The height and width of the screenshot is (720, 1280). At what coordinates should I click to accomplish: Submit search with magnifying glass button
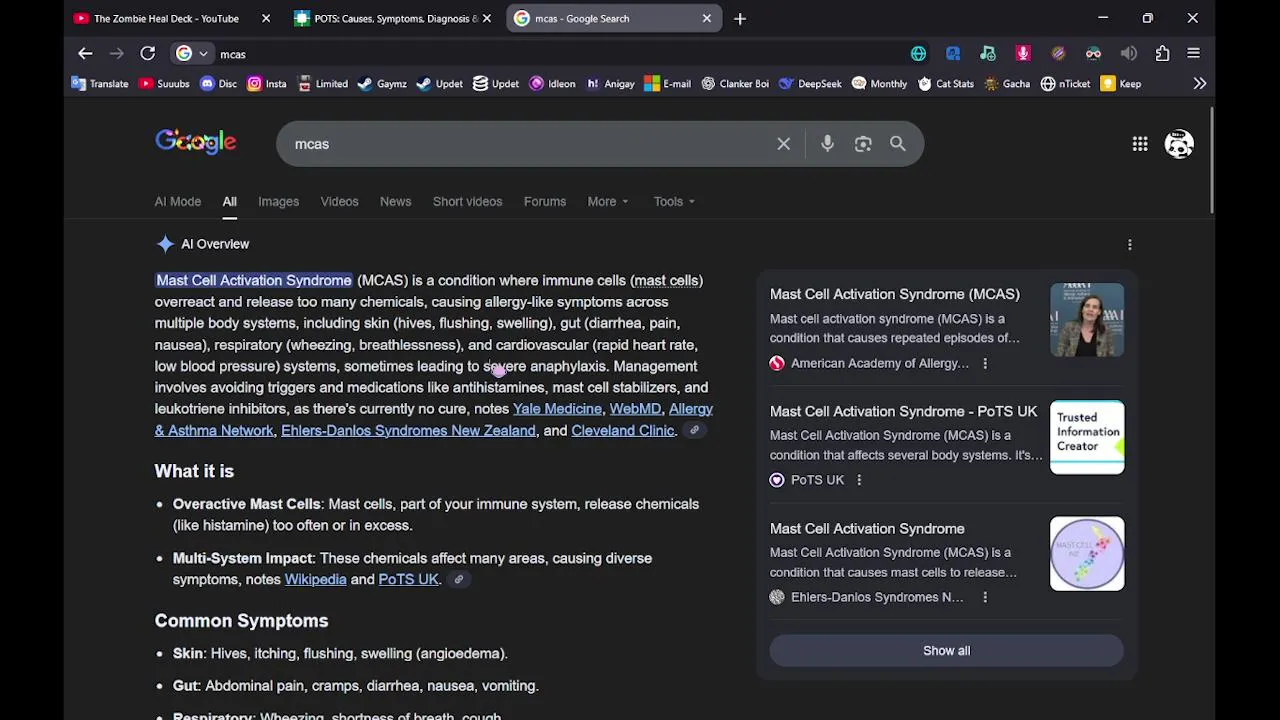coord(898,144)
